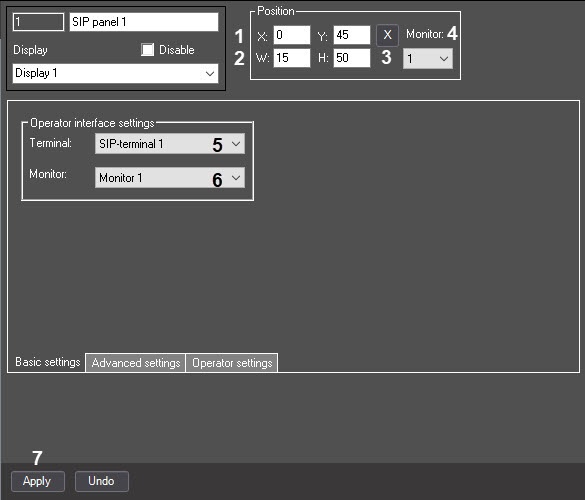Switch to the Advanced settings tab
585x500 pixels.
(x=135, y=363)
